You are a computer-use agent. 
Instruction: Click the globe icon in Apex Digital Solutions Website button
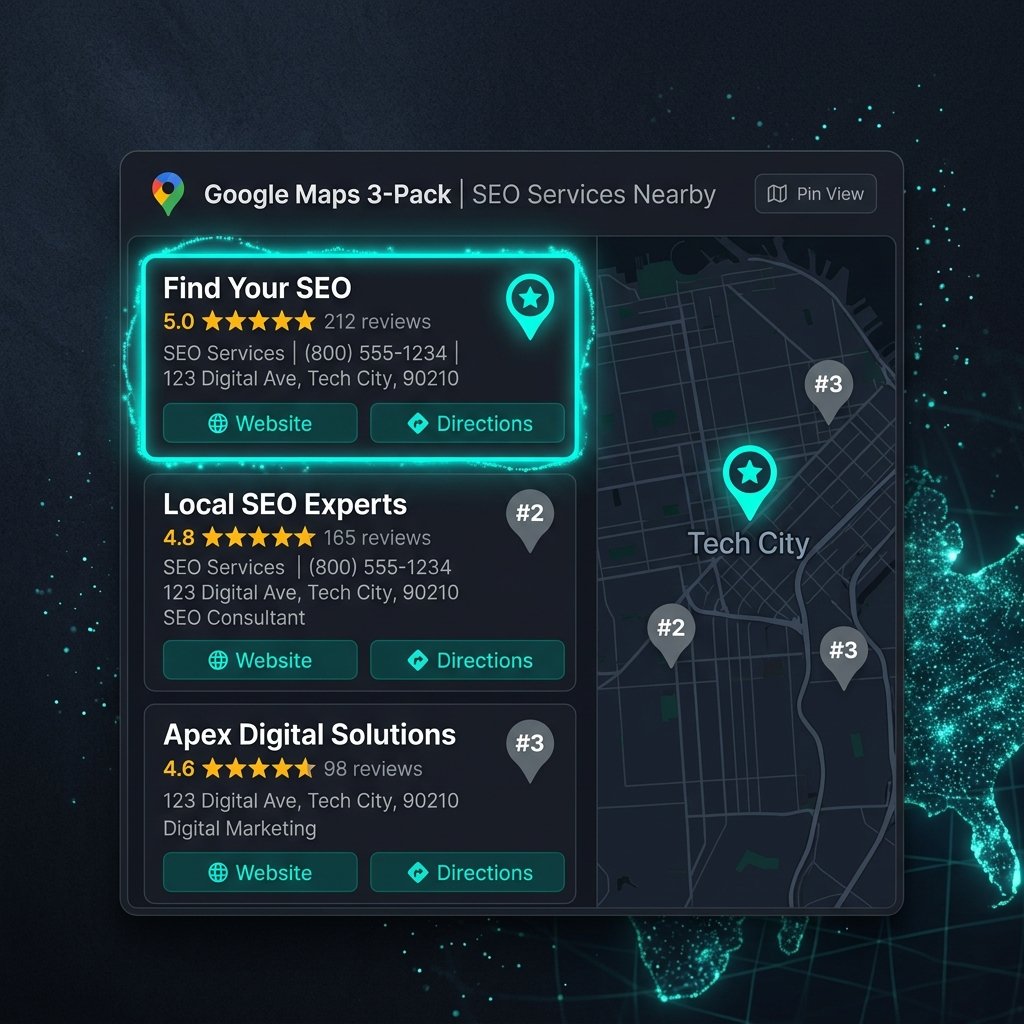pyautogui.click(x=218, y=872)
